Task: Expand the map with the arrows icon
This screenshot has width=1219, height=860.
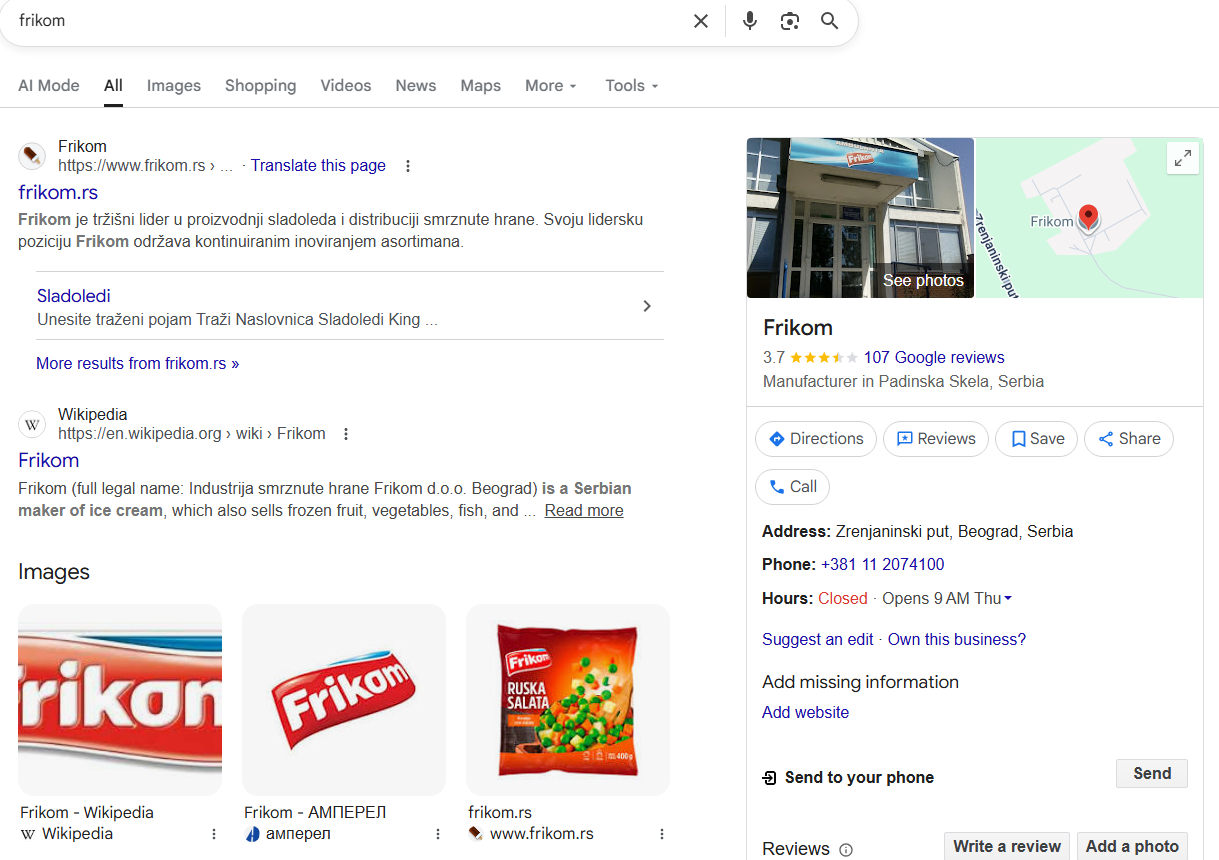Action: click(x=1183, y=158)
